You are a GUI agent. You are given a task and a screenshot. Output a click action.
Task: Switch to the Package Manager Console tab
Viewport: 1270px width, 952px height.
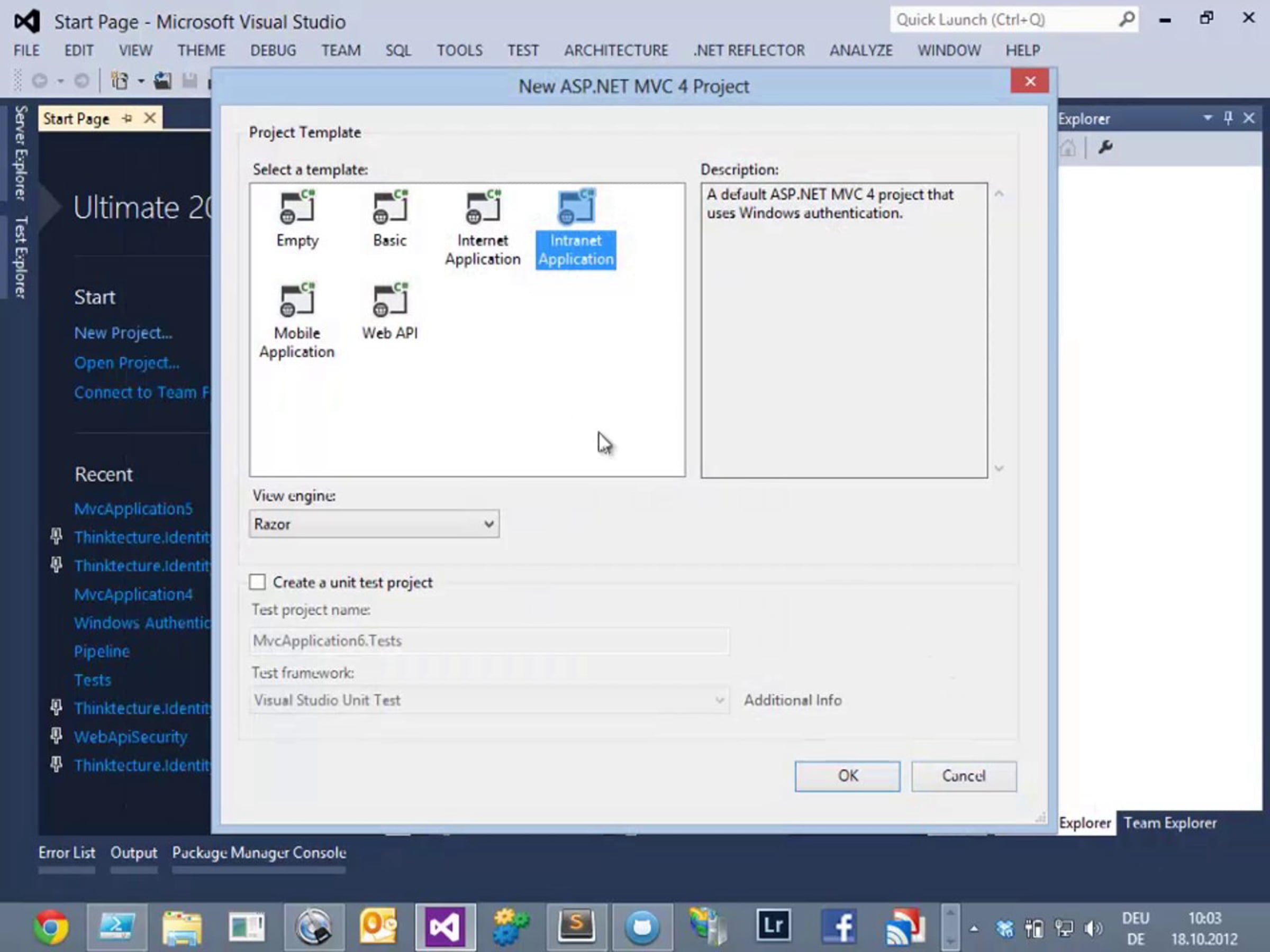[259, 853]
